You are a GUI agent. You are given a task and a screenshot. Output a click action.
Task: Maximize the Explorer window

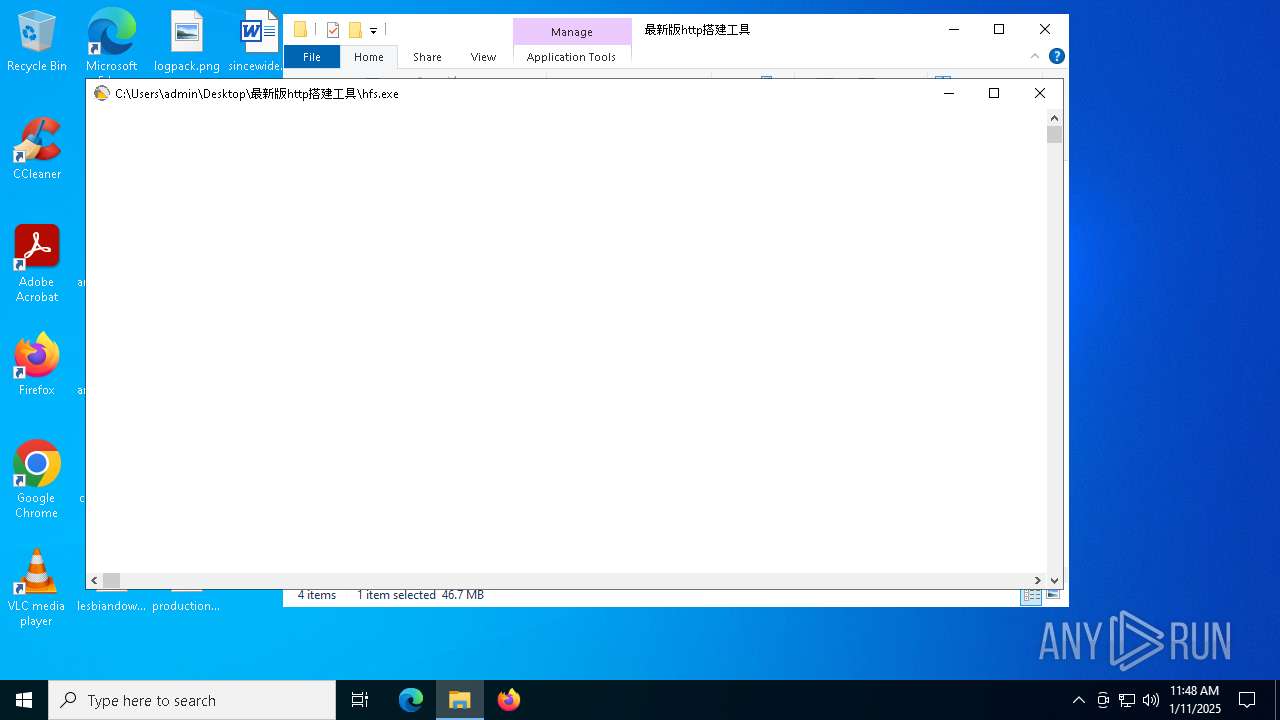(x=999, y=29)
